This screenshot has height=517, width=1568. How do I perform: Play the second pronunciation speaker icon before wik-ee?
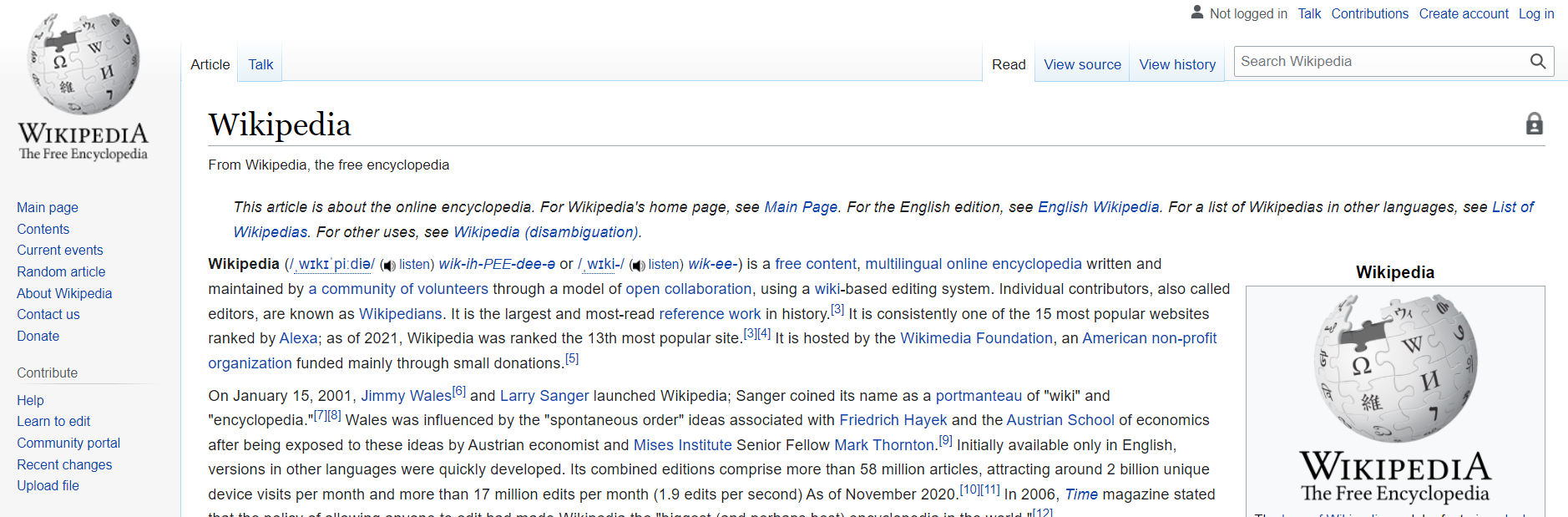638,266
